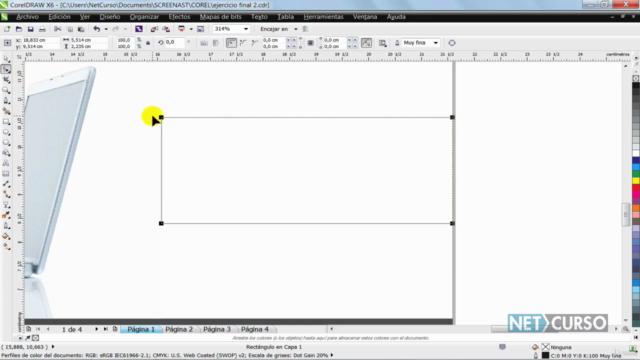Switch to the Página 2 tab
Viewport: 640px width, 360px height.
(179, 329)
